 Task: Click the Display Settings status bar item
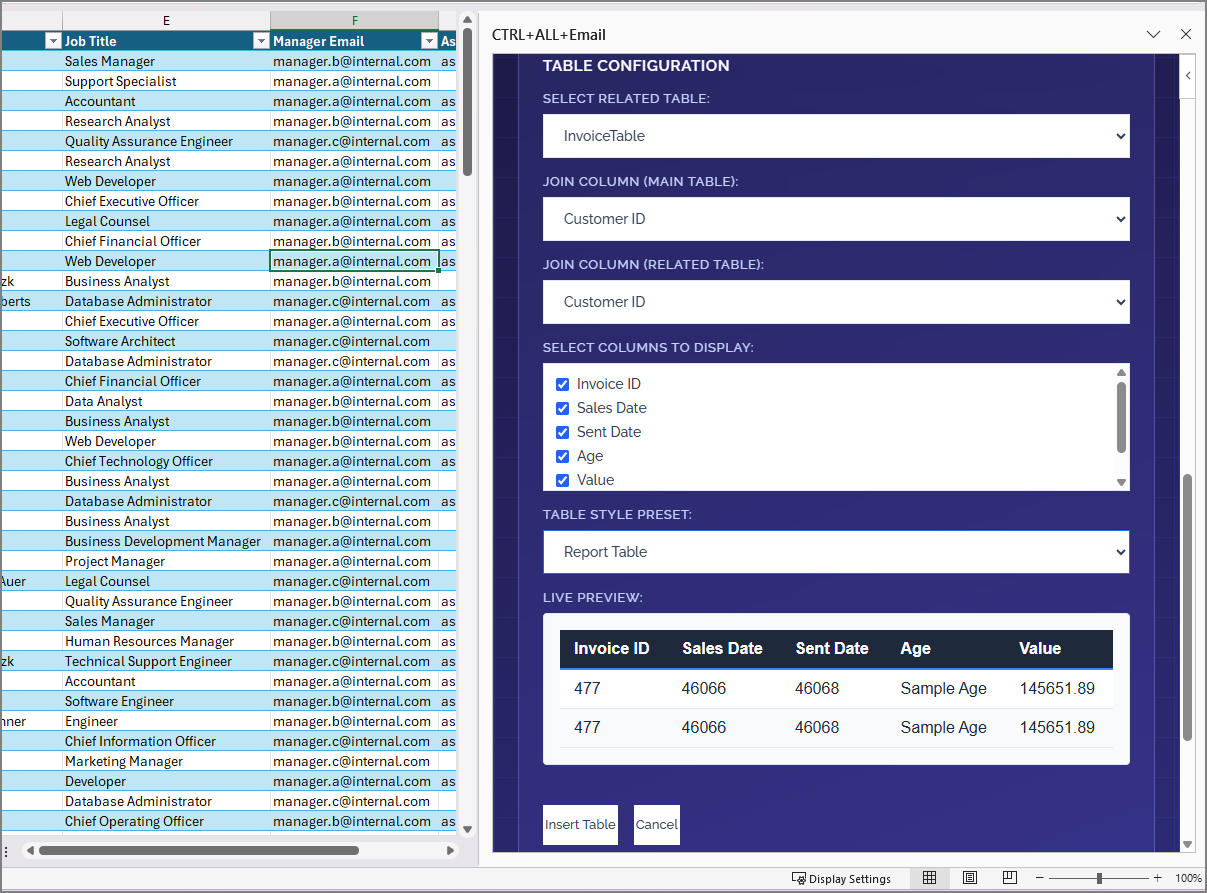click(842, 877)
